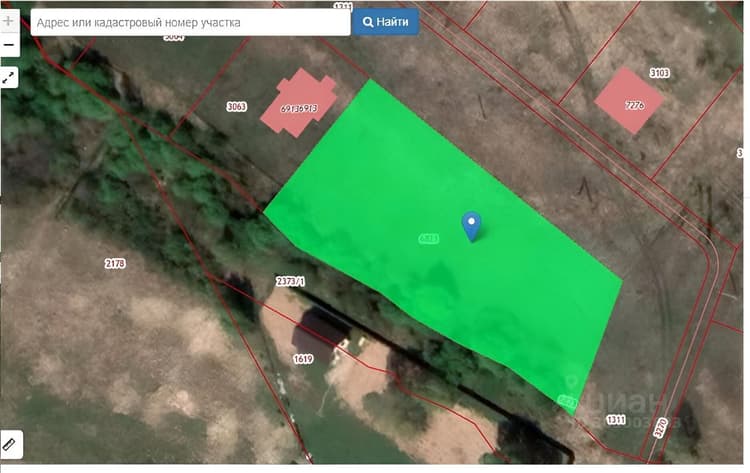750x473 pixels.
Task: Click road parcel label 3270
Action: pyautogui.click(x=660, y=427)
